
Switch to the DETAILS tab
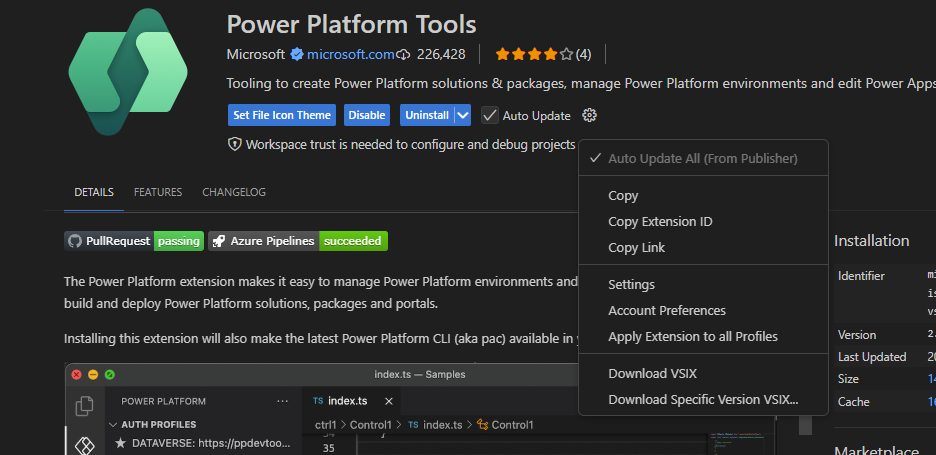(94, 192)
